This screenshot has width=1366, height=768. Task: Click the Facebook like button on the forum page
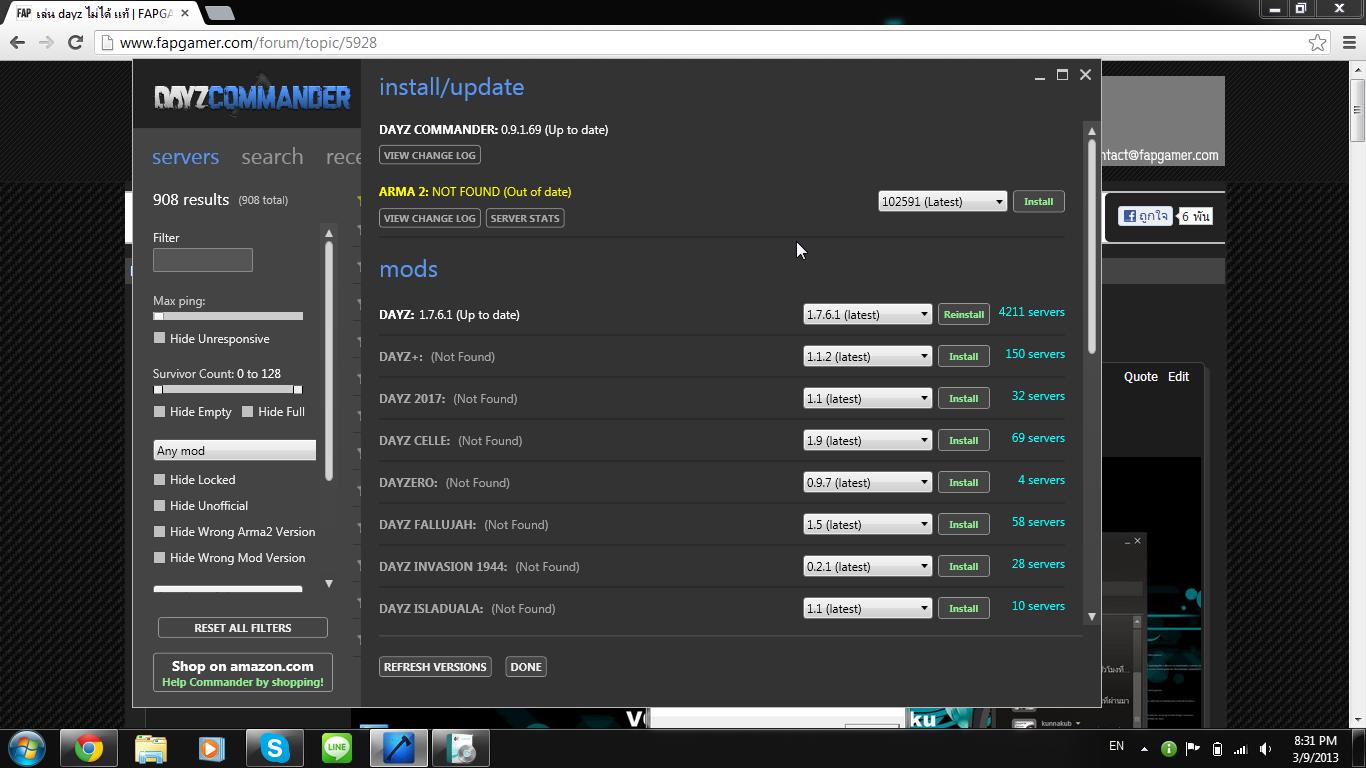pyautogui.click(x=1145, y=216)
